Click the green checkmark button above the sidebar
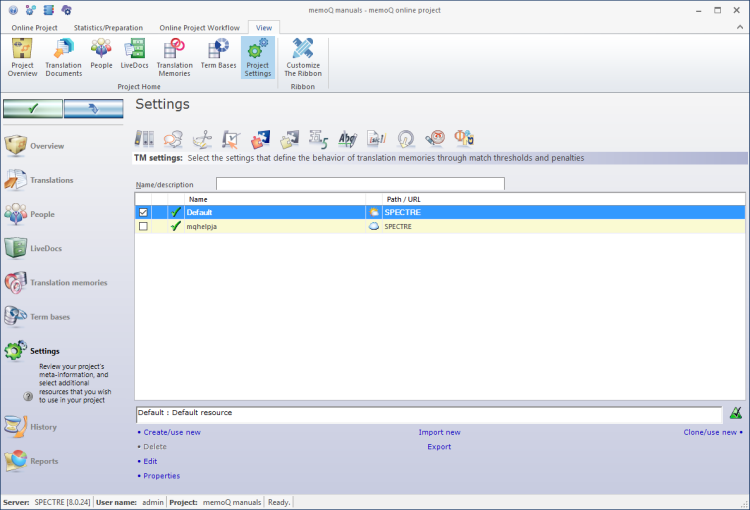 tap(32, 108)
